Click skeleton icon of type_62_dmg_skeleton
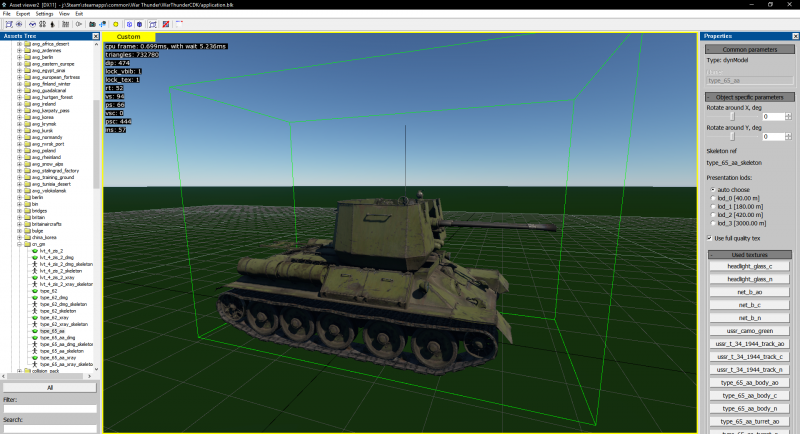The width and height of the screenshot is (800, 434). (35, 304)
